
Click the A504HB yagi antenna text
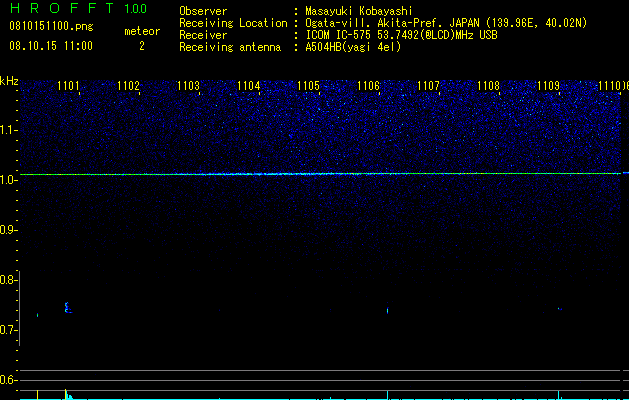coord(353,47)
